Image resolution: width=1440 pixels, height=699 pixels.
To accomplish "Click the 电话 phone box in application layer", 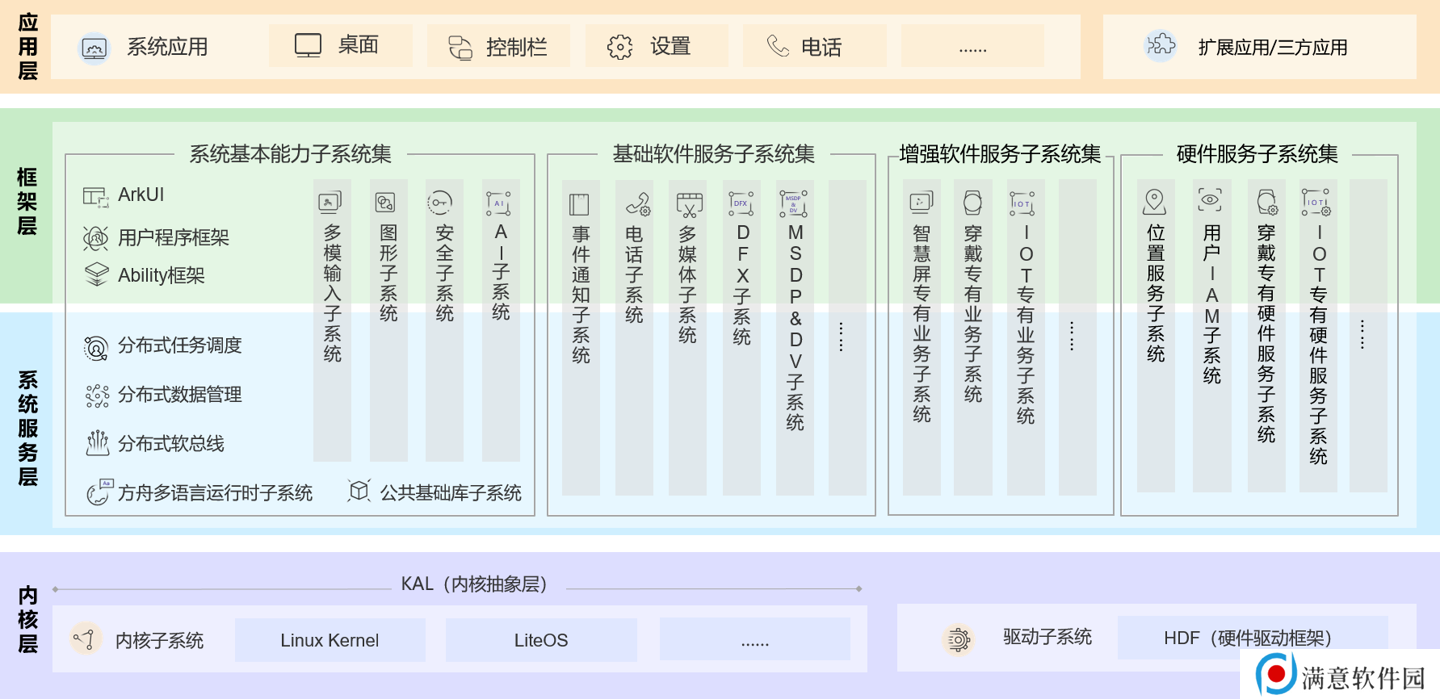I will coord(814,46).
